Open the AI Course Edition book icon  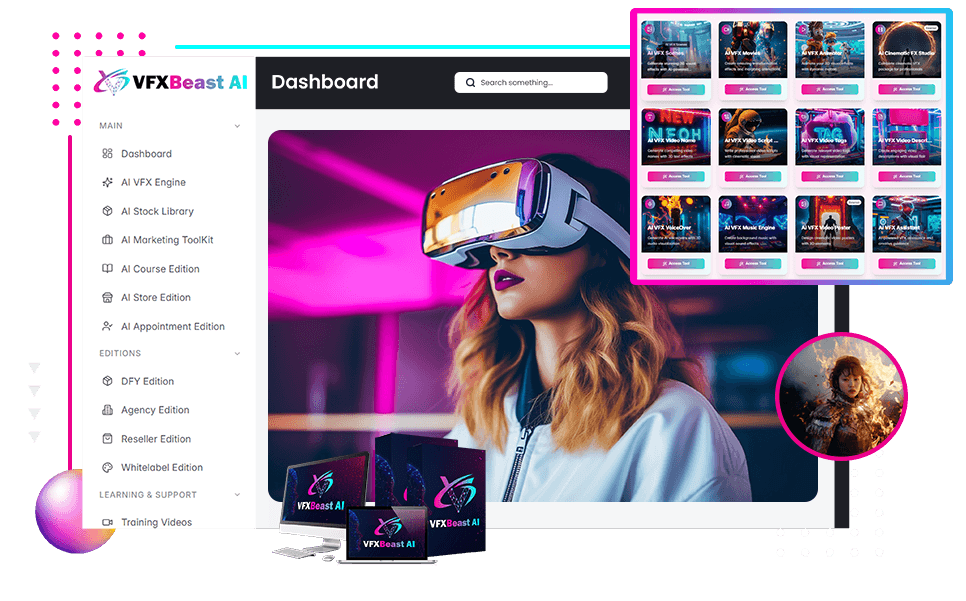pos(108,269)
